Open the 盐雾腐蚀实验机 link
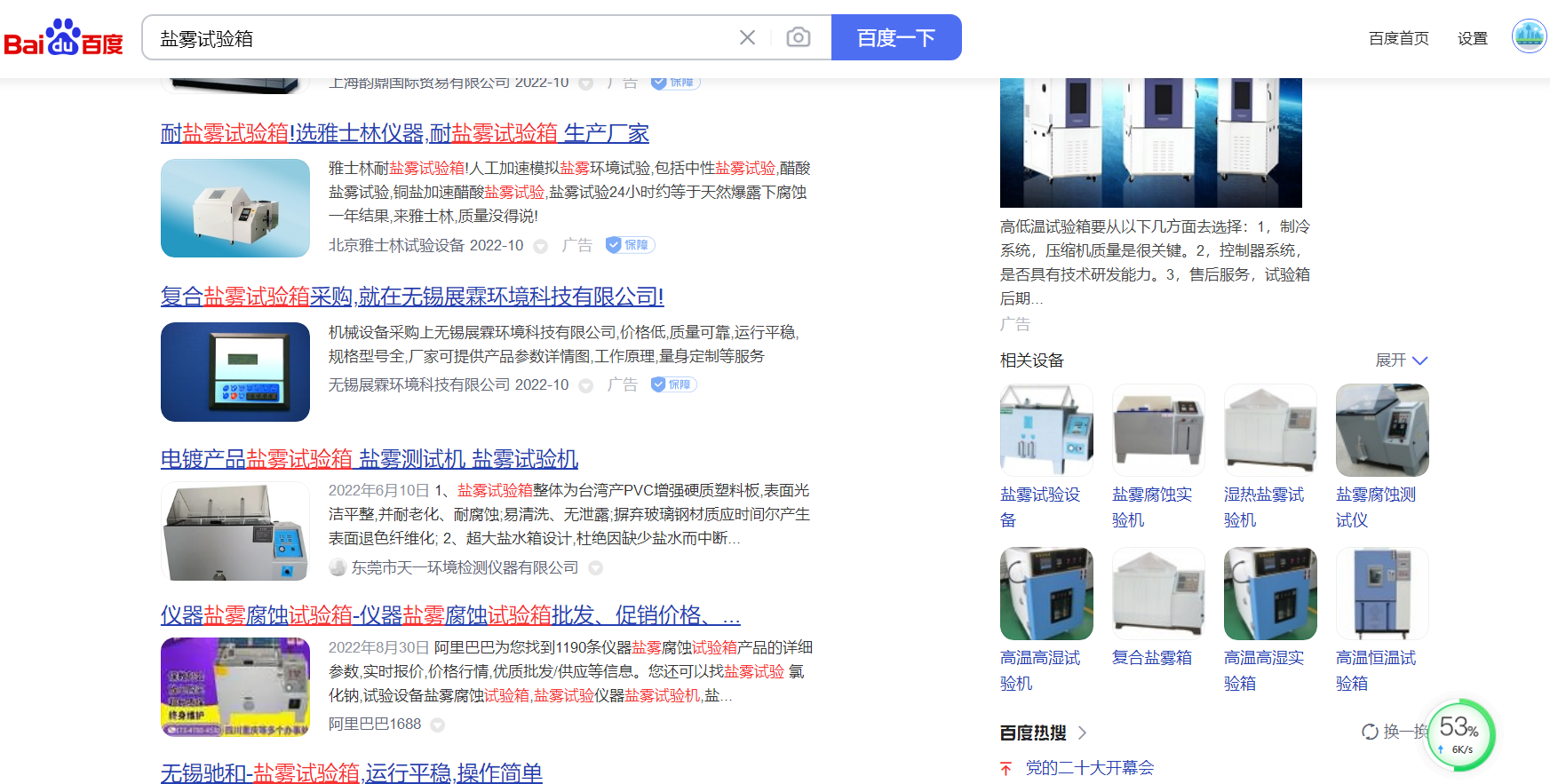 pyautogui.click(x=1152, y=507)
